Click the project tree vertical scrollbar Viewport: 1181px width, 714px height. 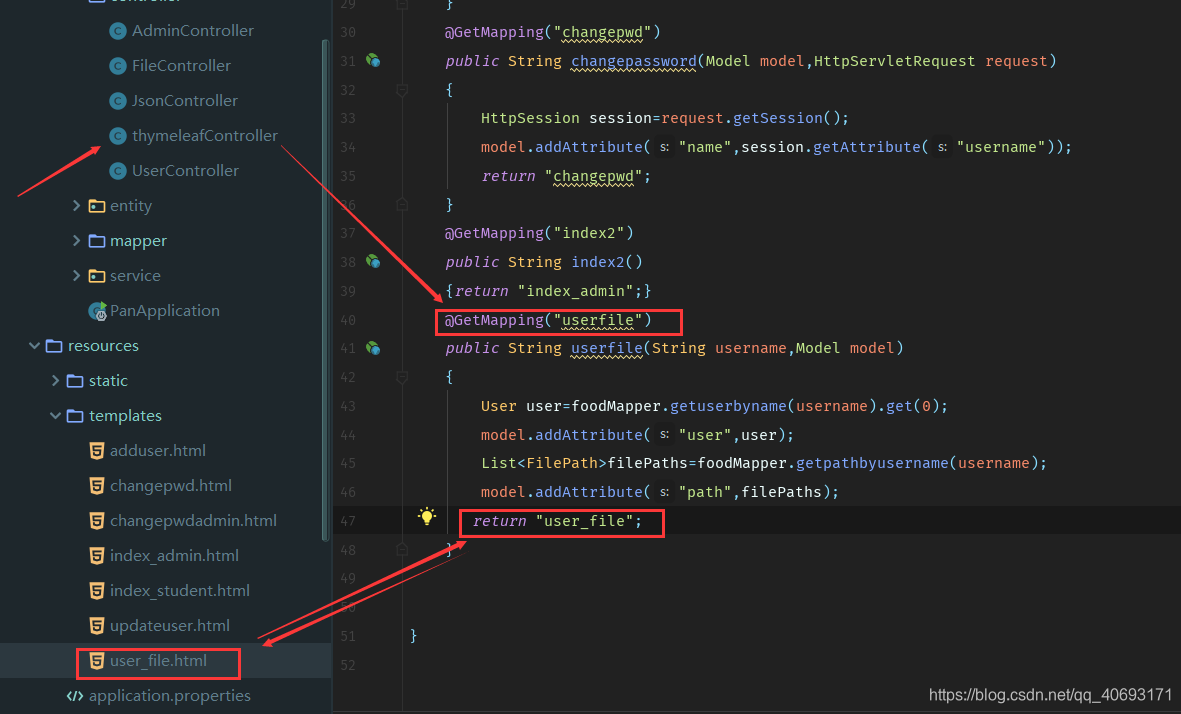[x=325, y=290]
